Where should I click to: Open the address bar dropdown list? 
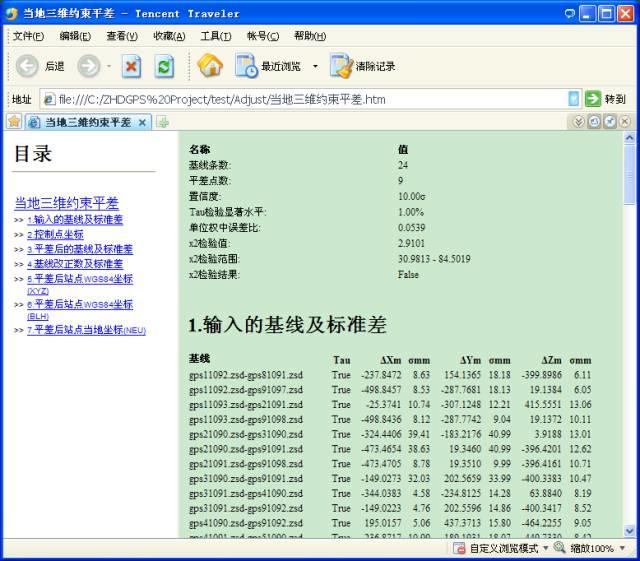coord(573,99)
